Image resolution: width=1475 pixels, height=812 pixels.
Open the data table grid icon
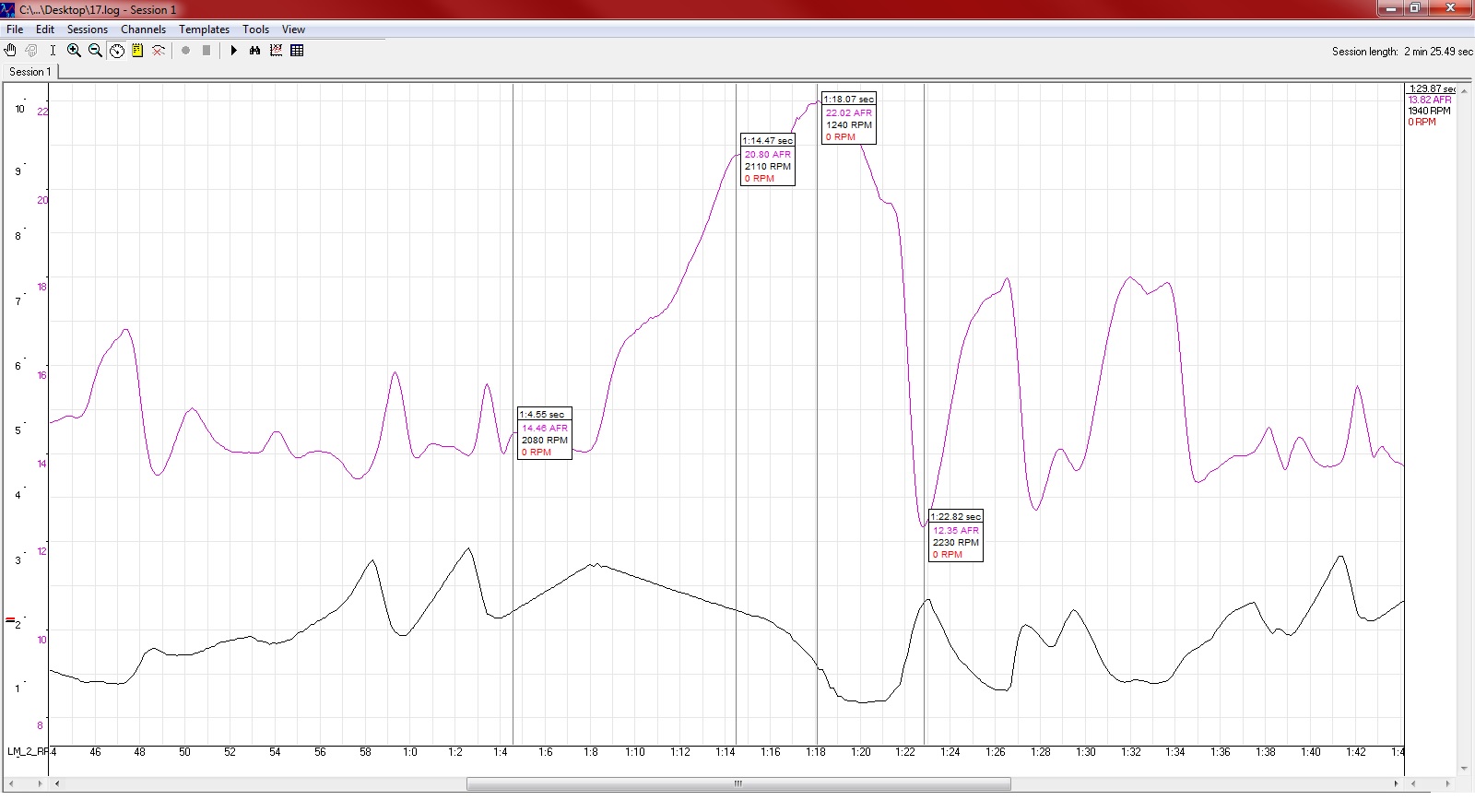297,51
